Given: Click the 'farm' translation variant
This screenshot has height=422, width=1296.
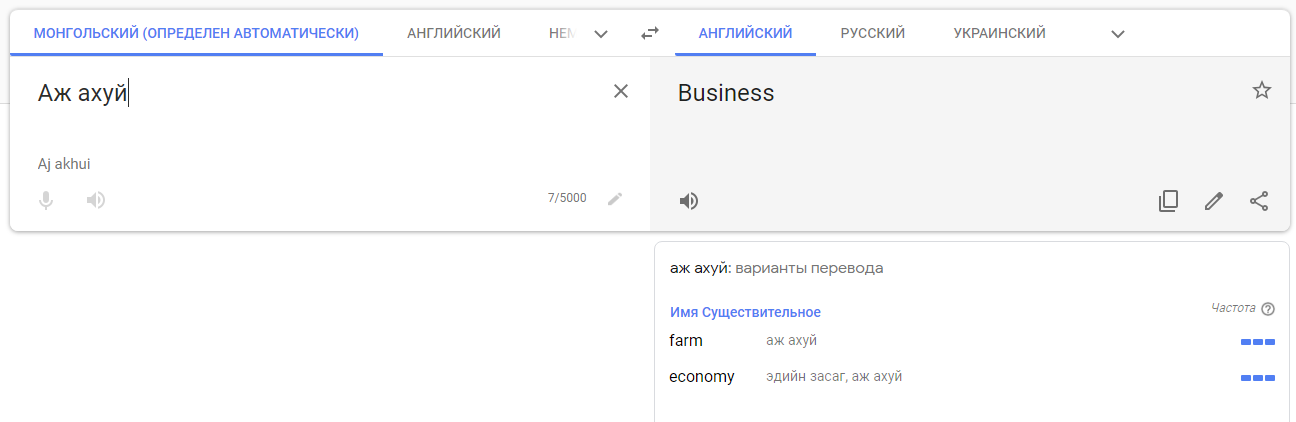Looking at the screenshot, I should click(686, 341).
